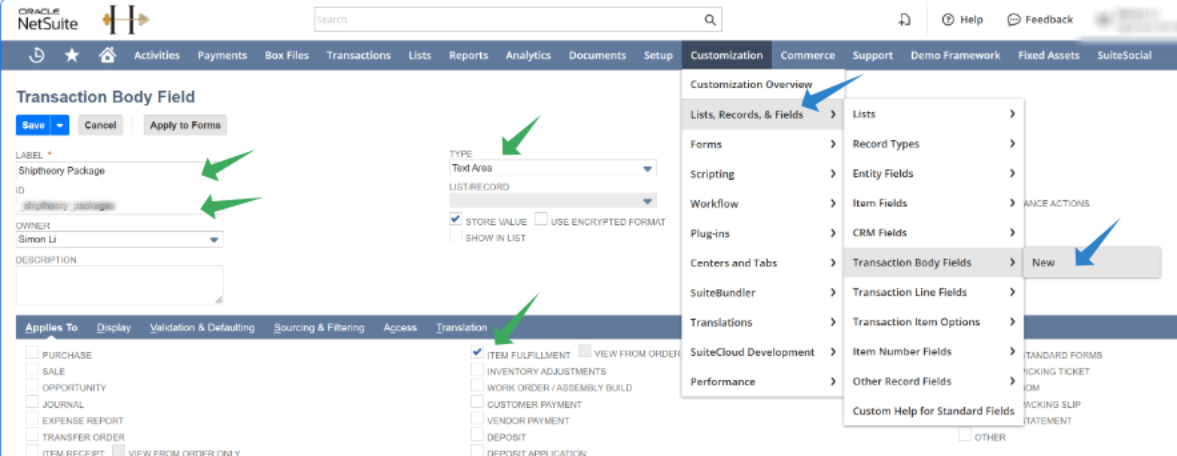Uncheck the Item Fulfillment checkbox
Image resolution: width=1177 pixels, height=456 pixels.
(477, 353)
